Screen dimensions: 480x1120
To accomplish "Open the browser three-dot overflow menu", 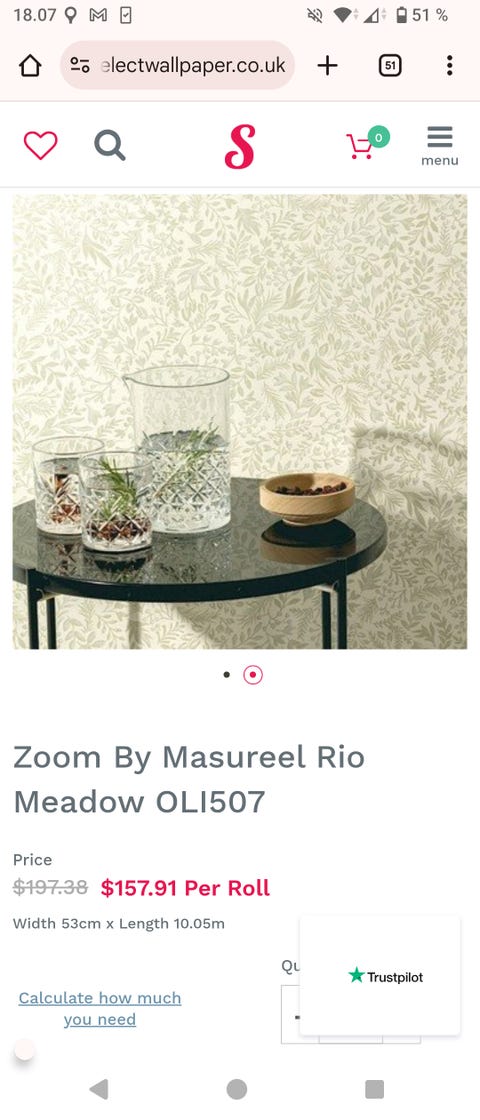I will [x=449, y=66].
